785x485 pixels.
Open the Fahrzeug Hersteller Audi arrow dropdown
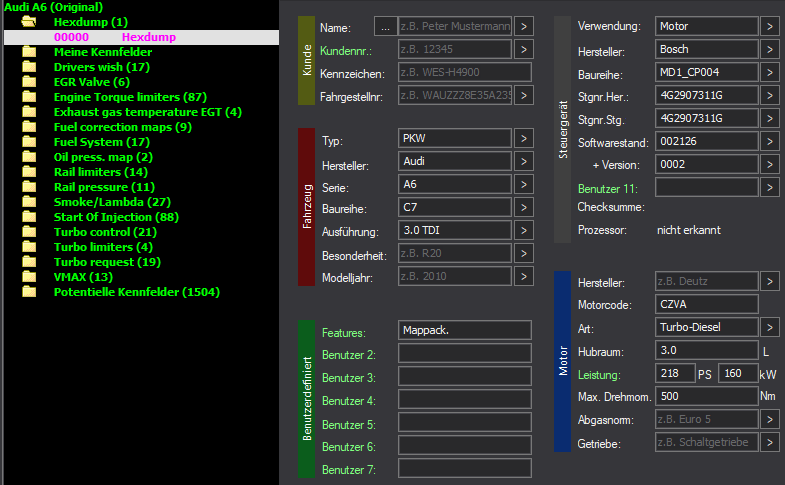524,161
